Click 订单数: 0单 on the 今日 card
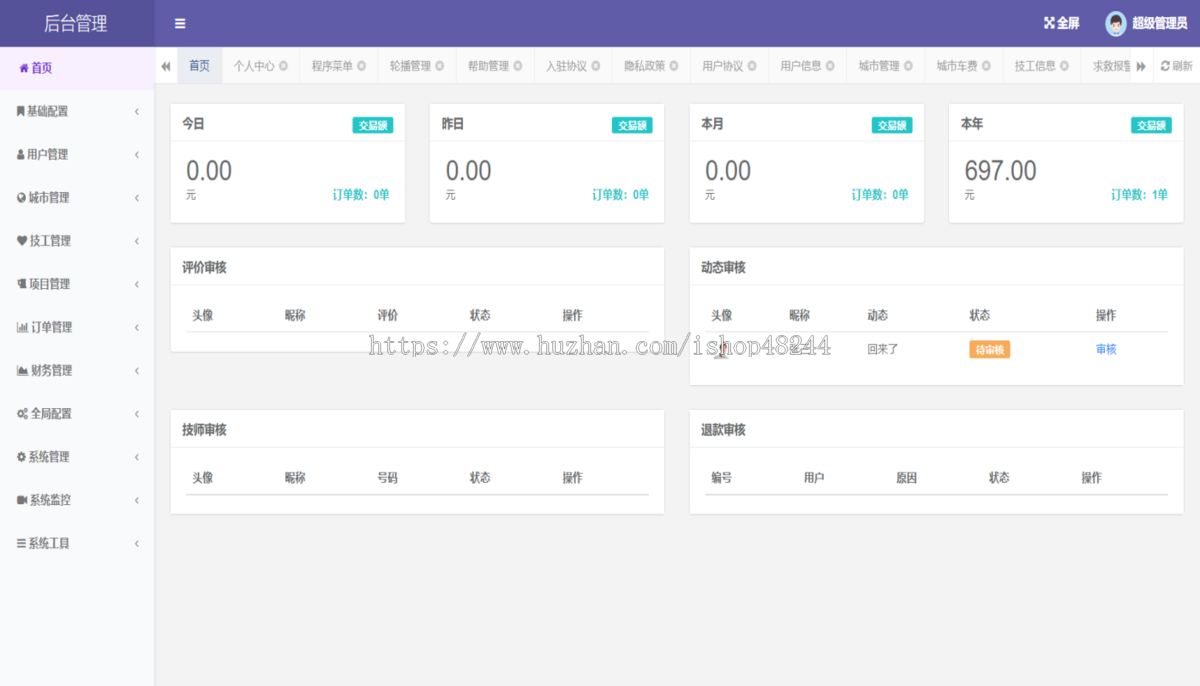Viewport: 1200px width, 686px height. 361,195
